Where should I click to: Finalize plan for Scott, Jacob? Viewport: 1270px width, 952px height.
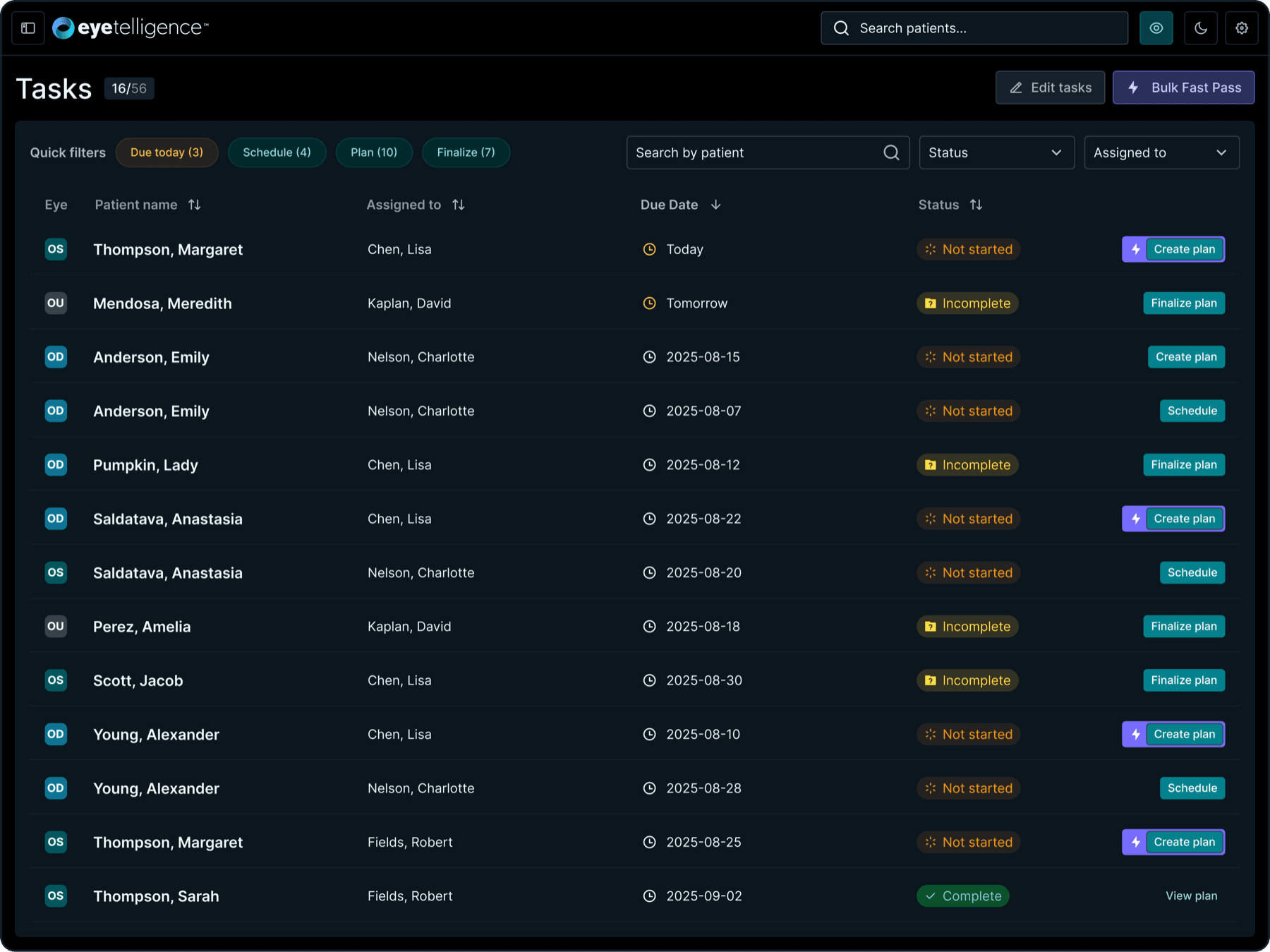coord(1184,680)
